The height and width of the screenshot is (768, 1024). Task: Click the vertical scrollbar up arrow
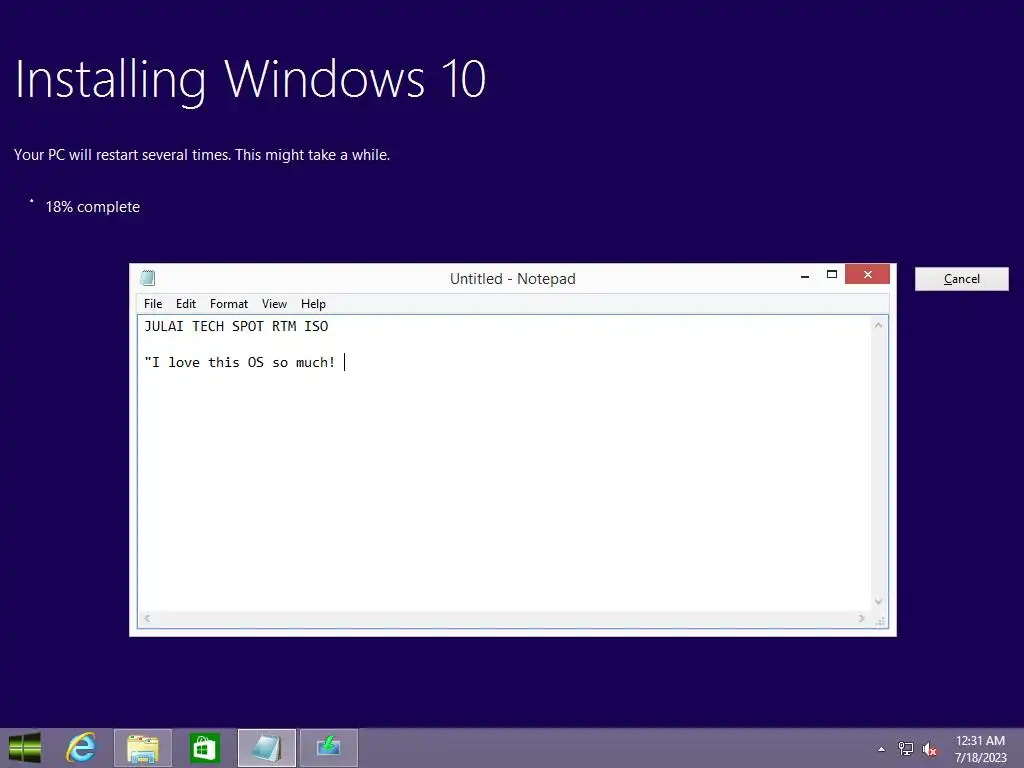(878, 325)
